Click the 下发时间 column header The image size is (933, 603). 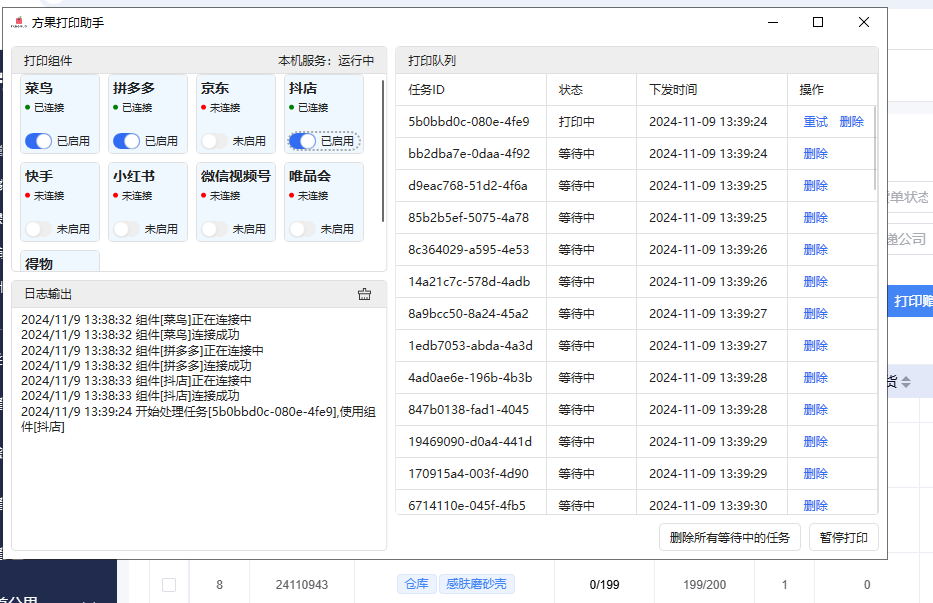[x=673, y=90]
